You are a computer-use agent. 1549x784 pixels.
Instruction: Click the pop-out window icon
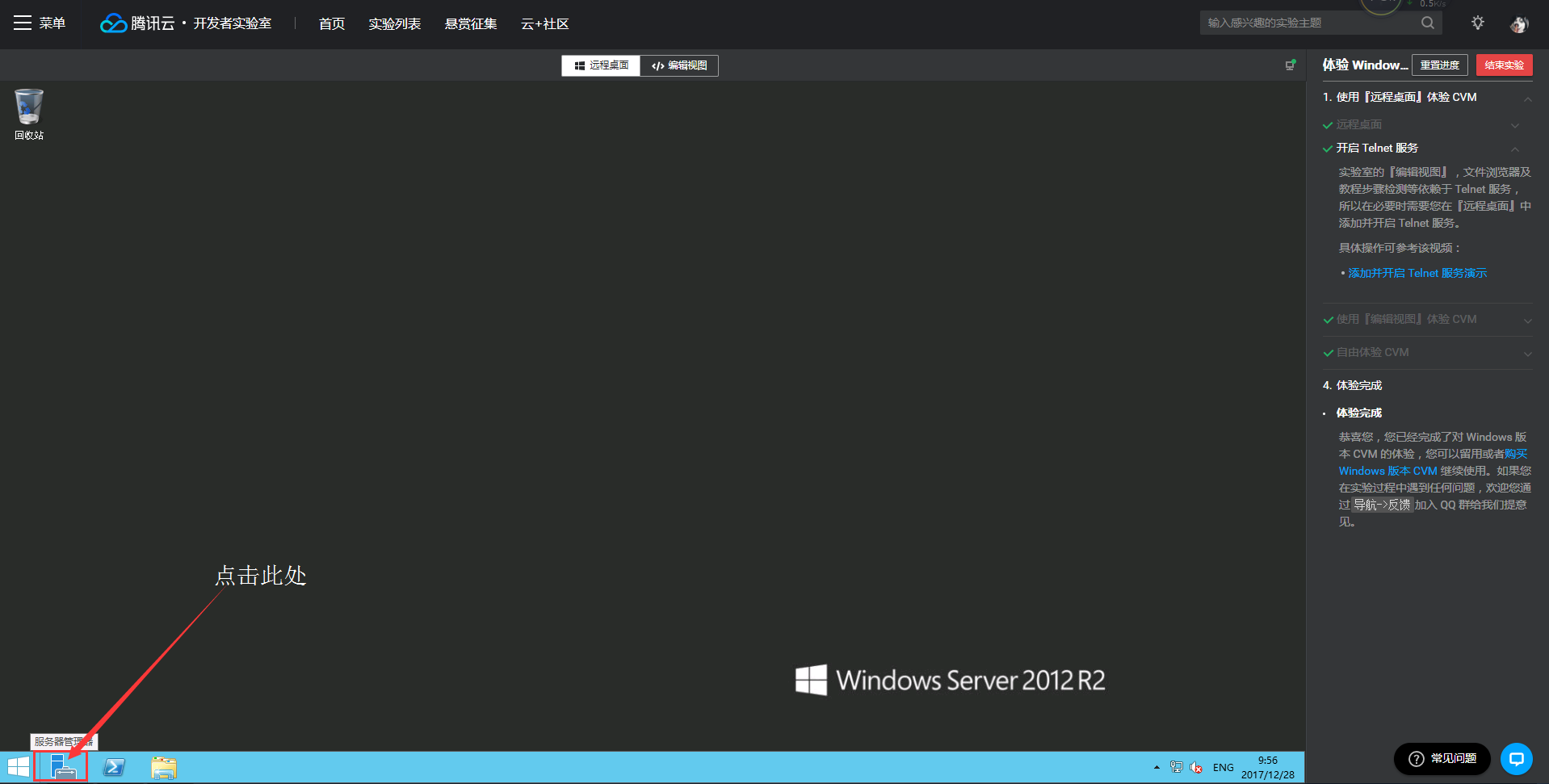[x=1291, y=65]
